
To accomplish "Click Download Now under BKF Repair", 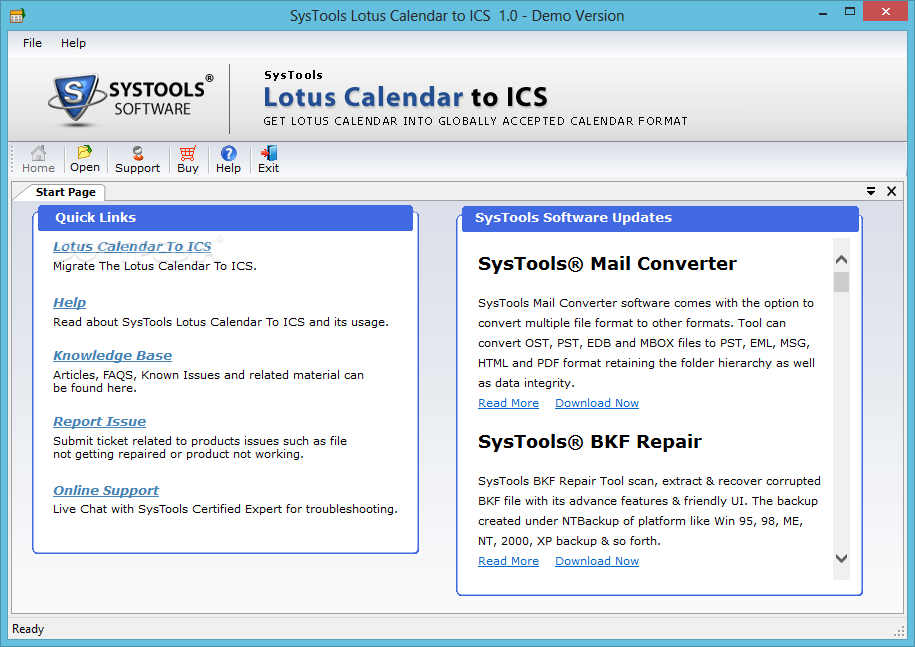I will coord(597,561).
